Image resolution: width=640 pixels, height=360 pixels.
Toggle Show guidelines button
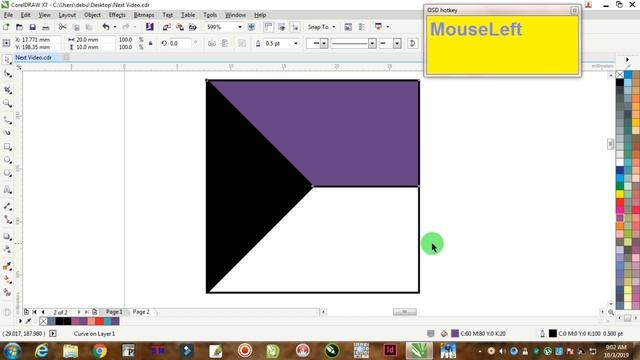point(295,27)
